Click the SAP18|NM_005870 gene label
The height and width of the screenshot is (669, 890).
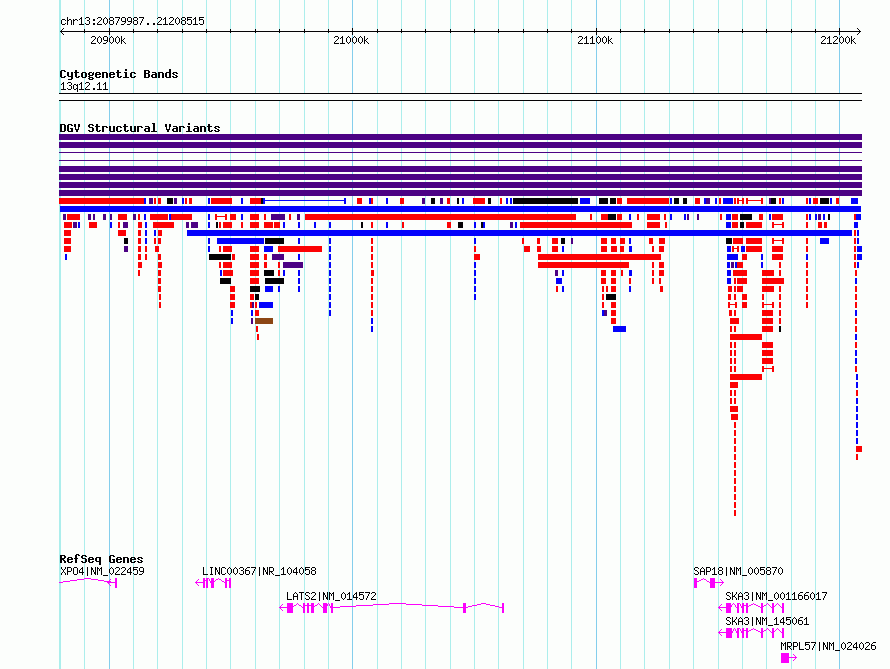(738, 571)
